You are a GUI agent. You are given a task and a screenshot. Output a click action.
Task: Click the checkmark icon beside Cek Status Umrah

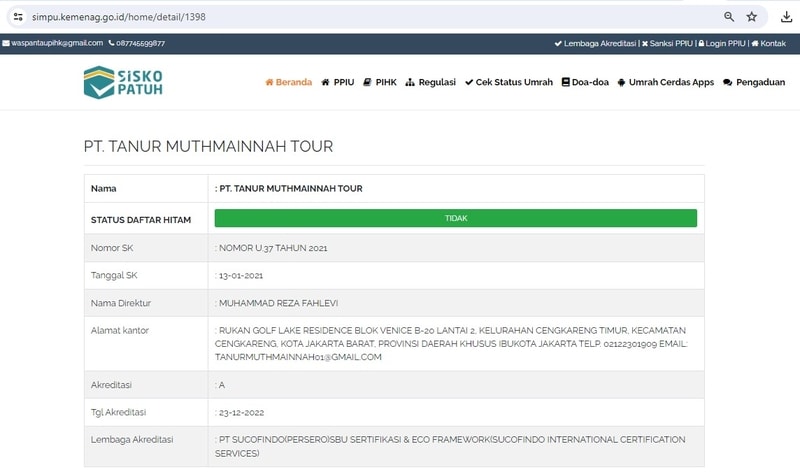pyautogui.click(x=469, y=82)
